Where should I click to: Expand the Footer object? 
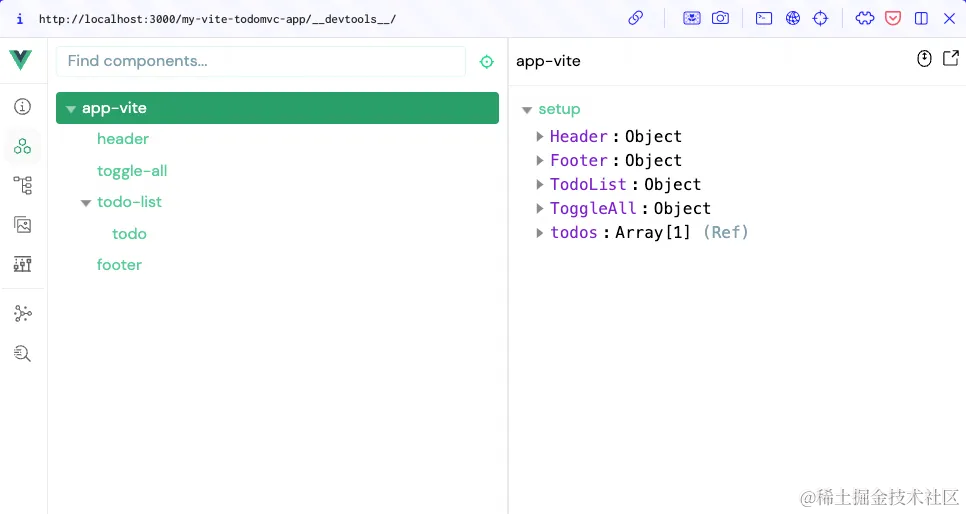(x=540, y=160)
